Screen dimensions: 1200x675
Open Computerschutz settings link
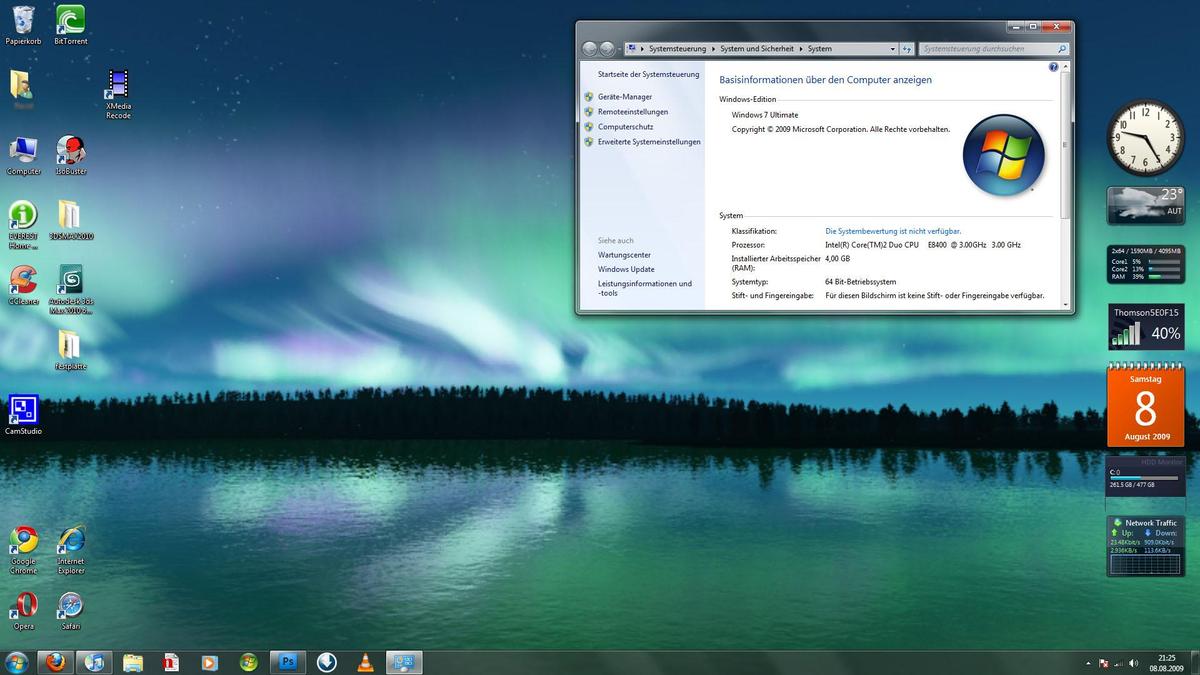626,127
